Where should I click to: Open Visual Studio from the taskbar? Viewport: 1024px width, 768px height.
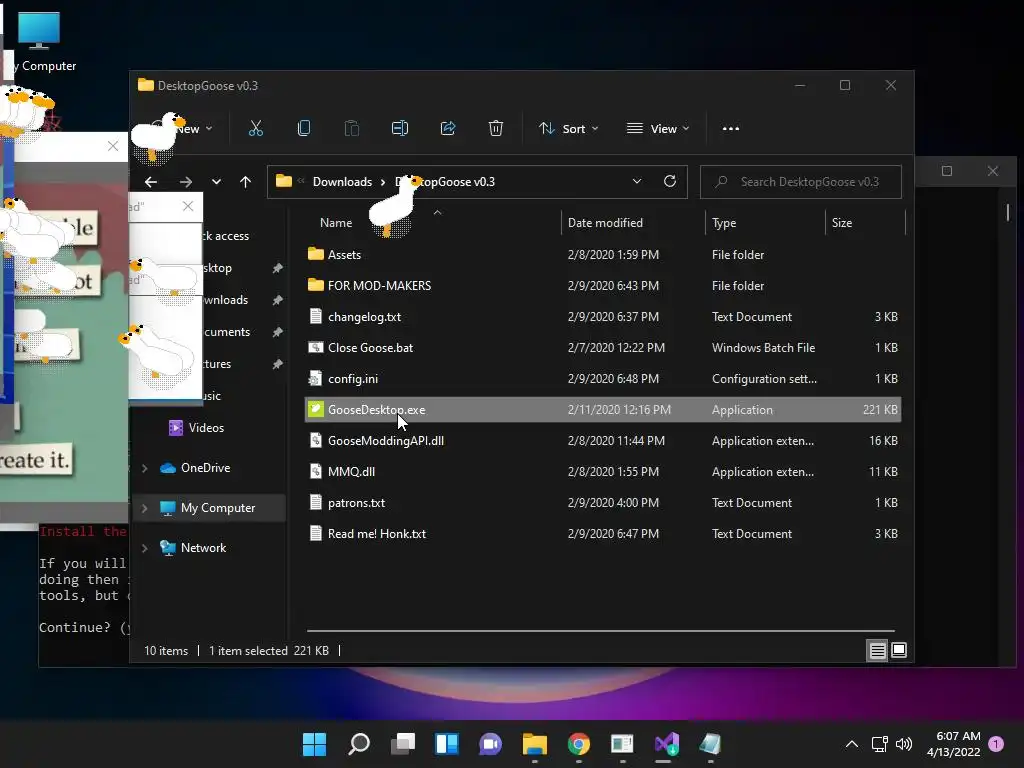click(667, 744)
